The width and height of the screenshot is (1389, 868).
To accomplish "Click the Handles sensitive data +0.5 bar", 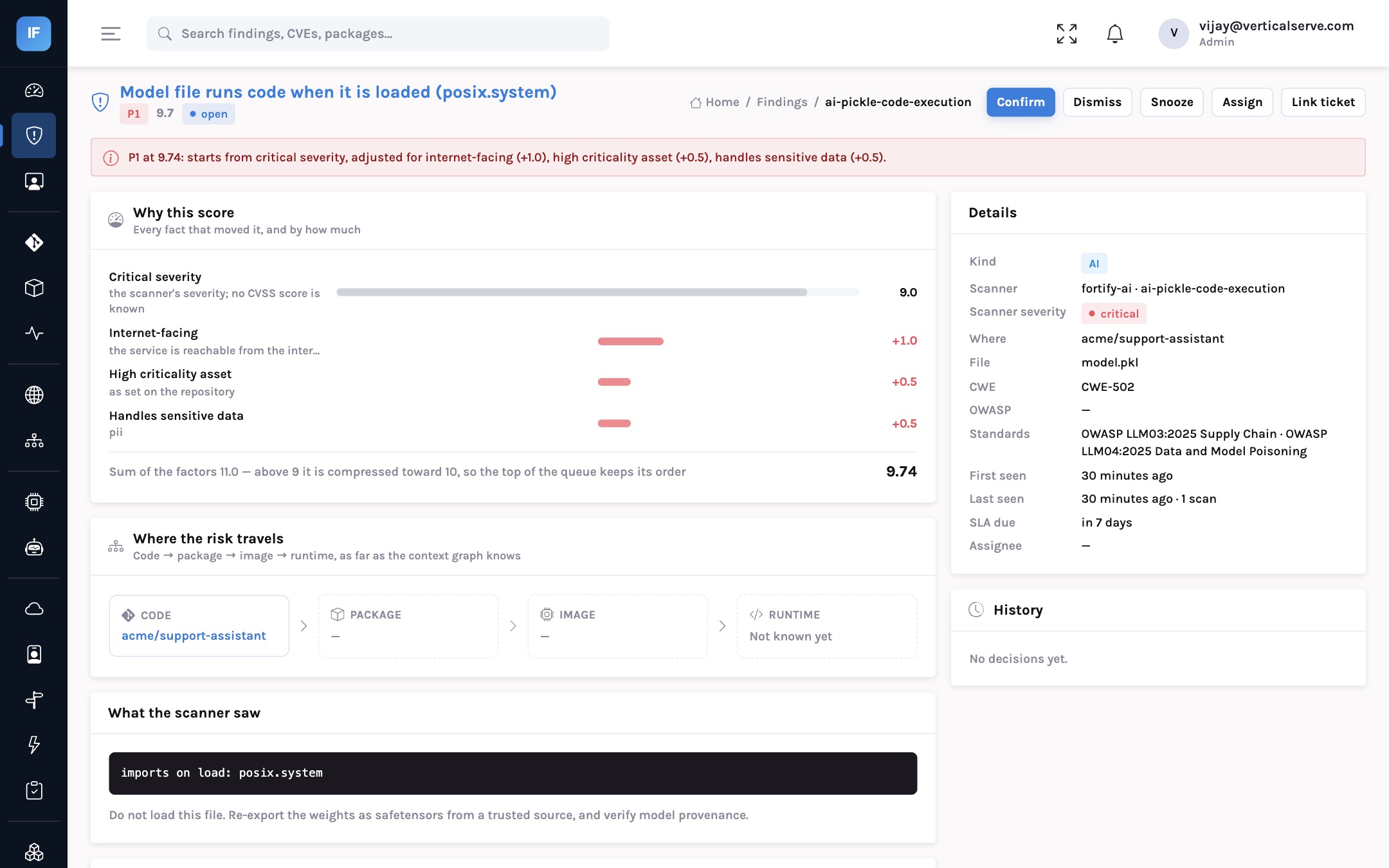I will click(x=614, y=424).
